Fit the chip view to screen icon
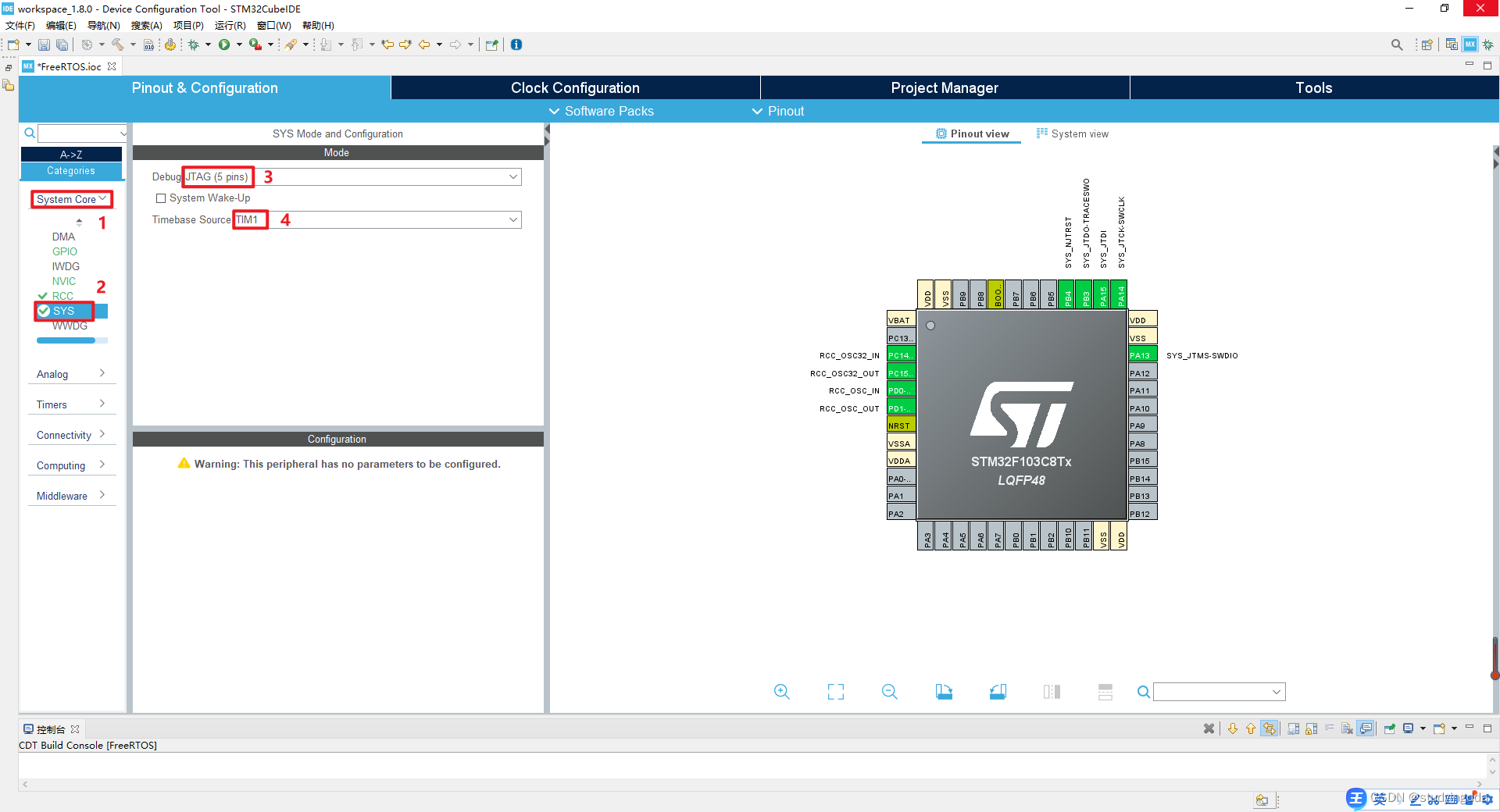Image resolution: width=1500 pixels, height=812 pixels. tap(836, 692)
